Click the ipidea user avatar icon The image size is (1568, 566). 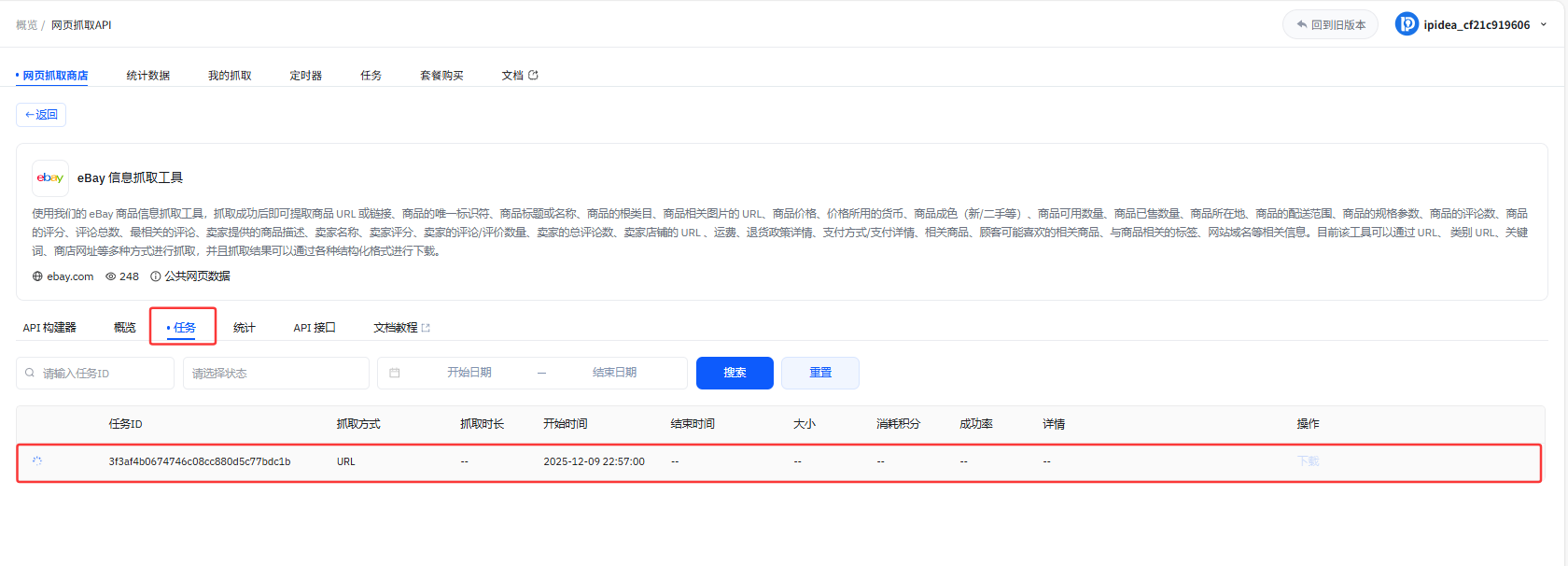1407,24
